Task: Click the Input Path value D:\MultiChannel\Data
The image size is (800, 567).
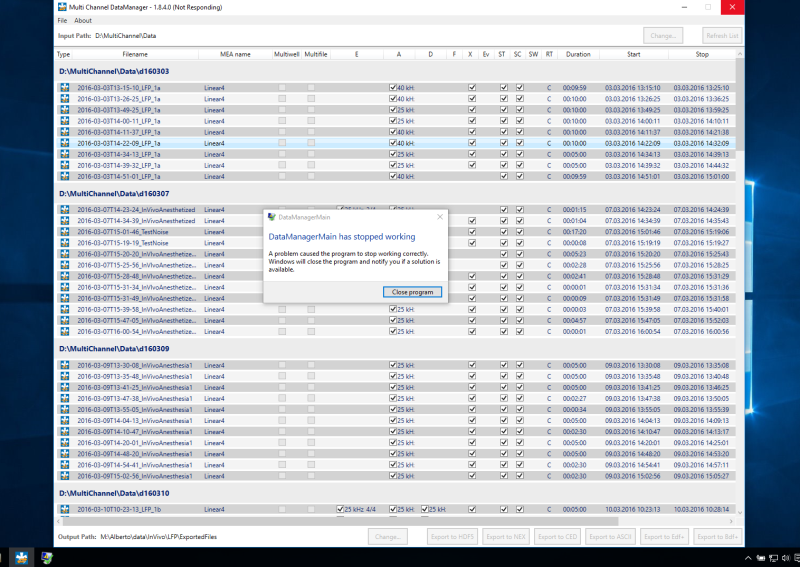Action: tap(126, 36)
